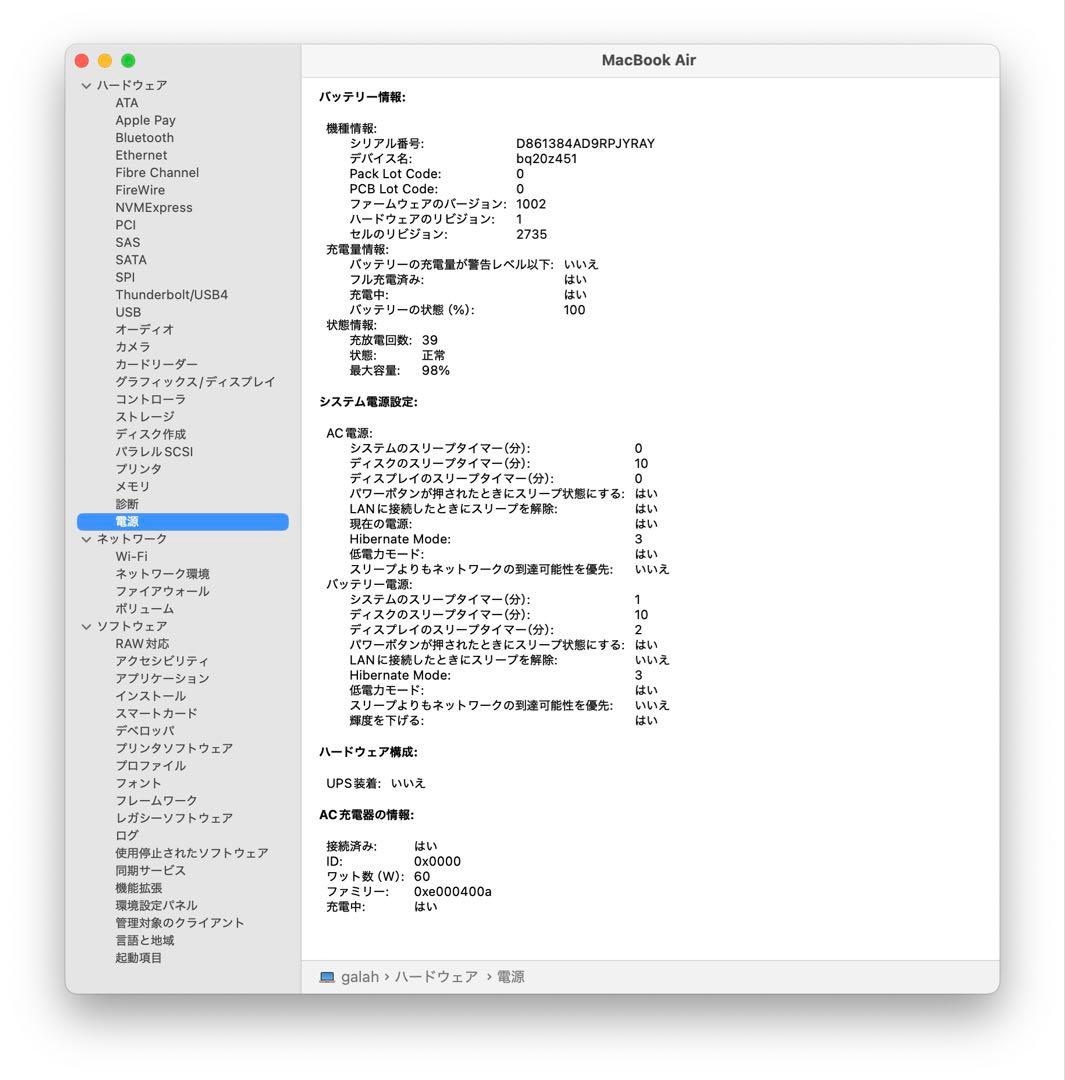Click the serial number D861384AD9RPJYRAY

tap(586, 143)
